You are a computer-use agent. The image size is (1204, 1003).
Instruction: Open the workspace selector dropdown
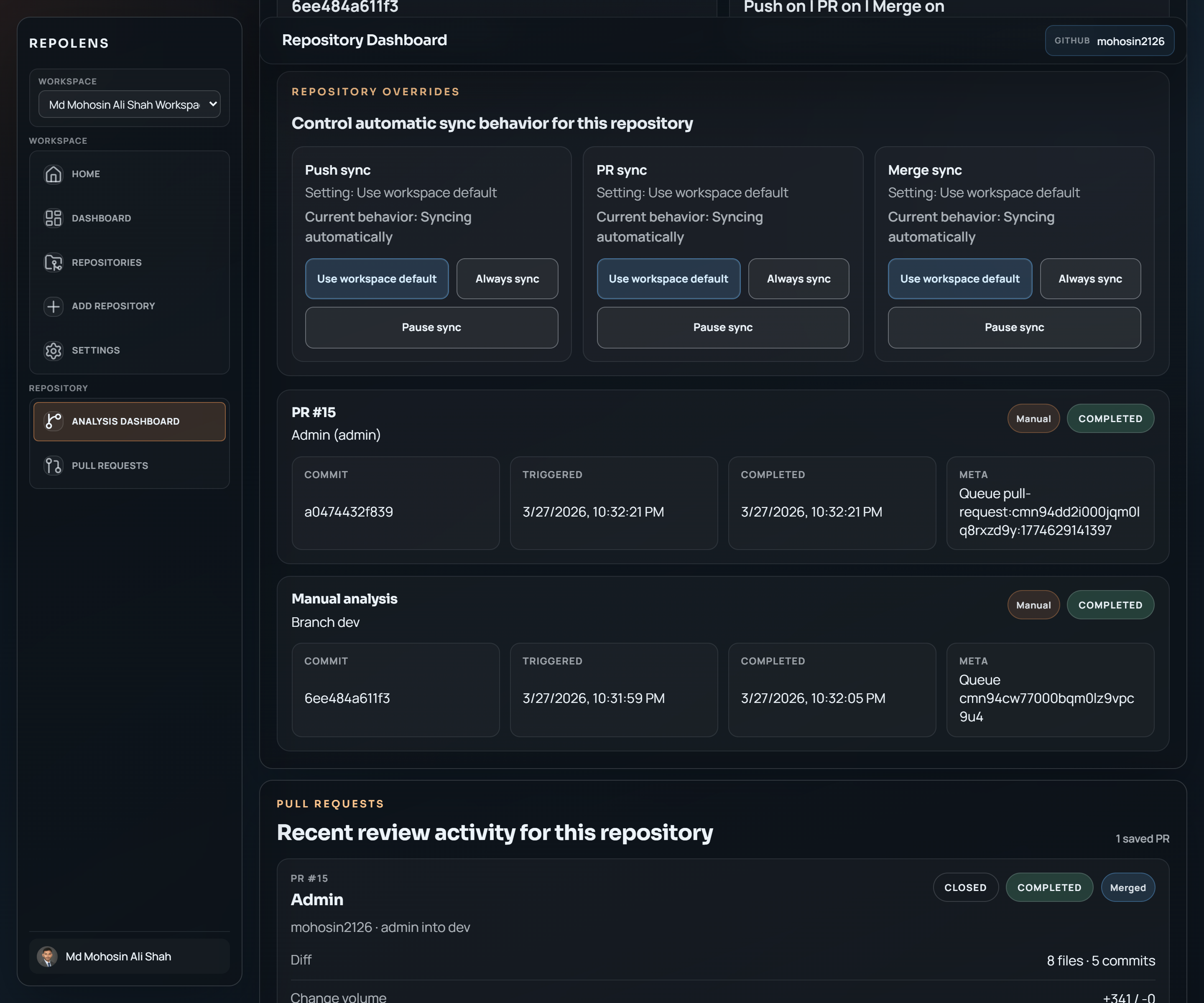point(130,104)
